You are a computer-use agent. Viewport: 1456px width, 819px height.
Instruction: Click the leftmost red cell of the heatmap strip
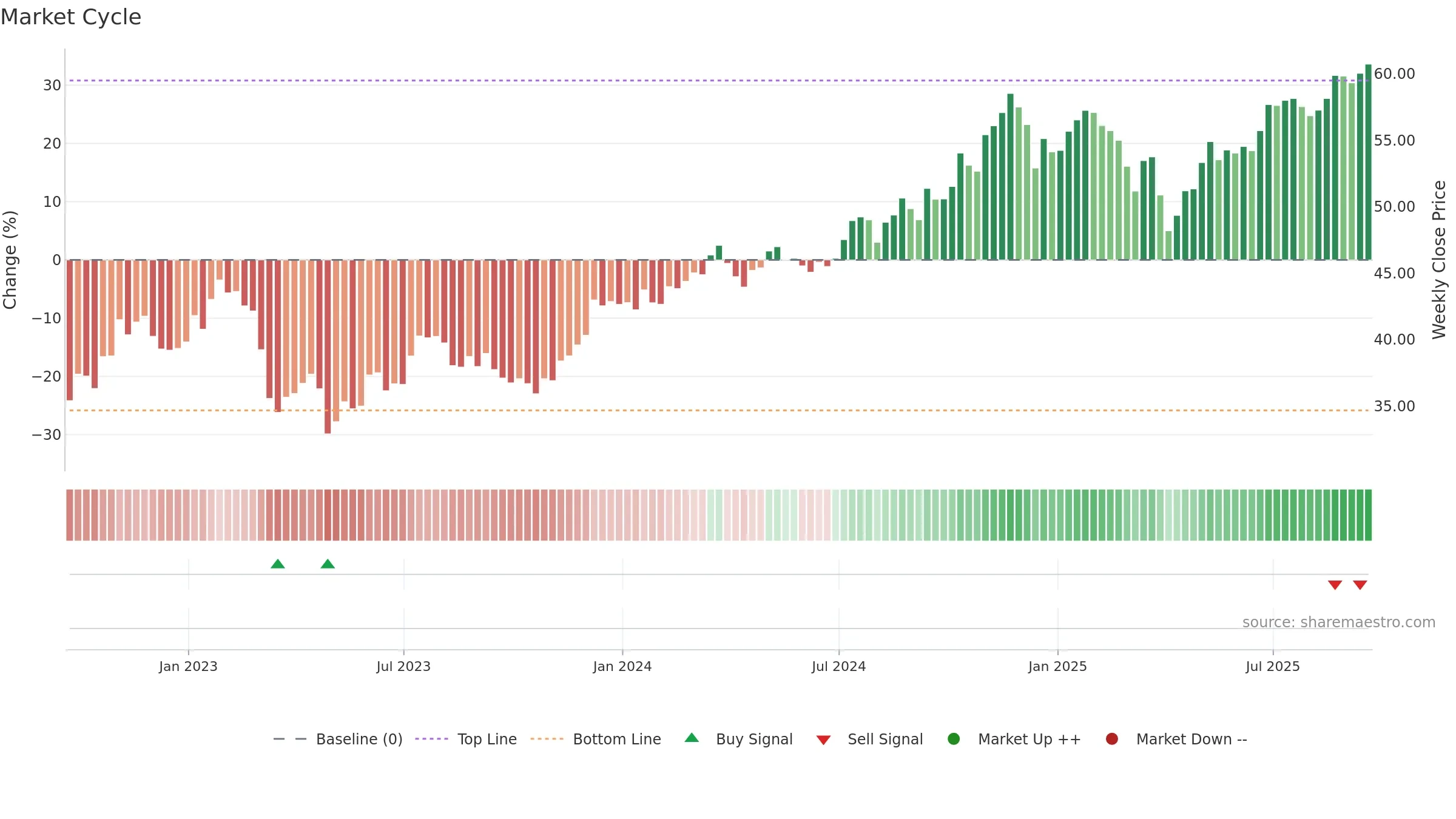(70, 515)
